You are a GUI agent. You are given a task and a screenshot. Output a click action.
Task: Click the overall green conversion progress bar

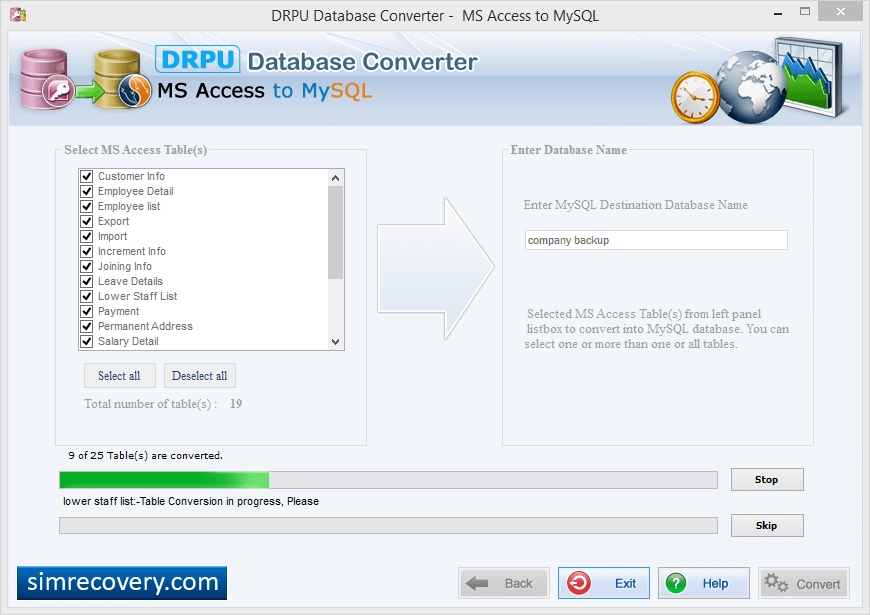[388, 480]
